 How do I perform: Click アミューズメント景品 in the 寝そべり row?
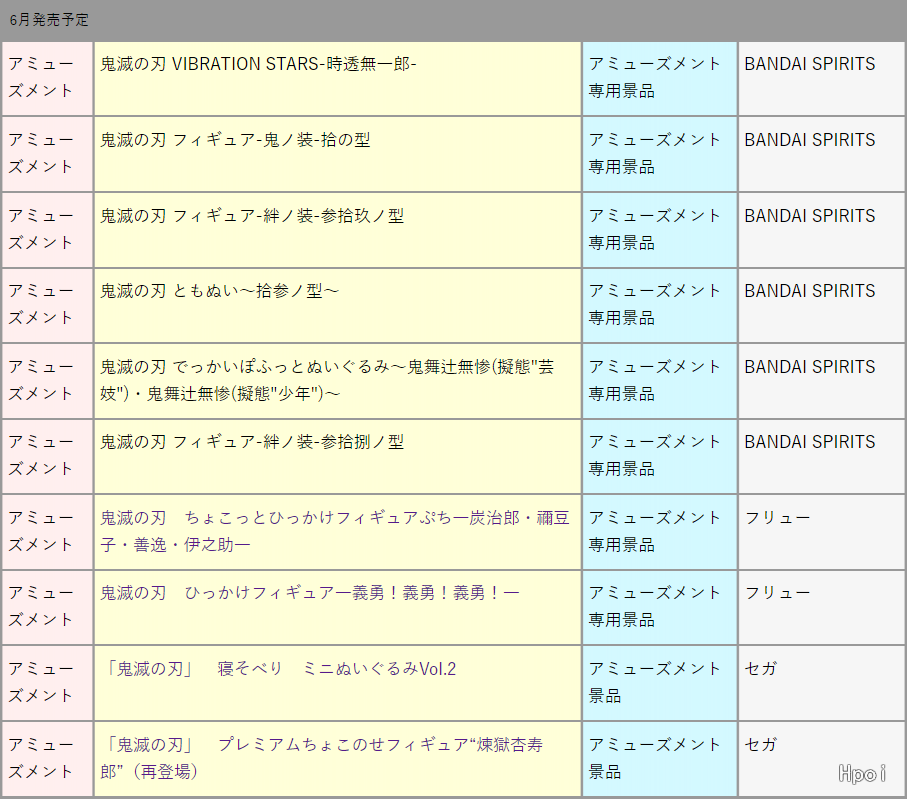click(x=655, y=682)
